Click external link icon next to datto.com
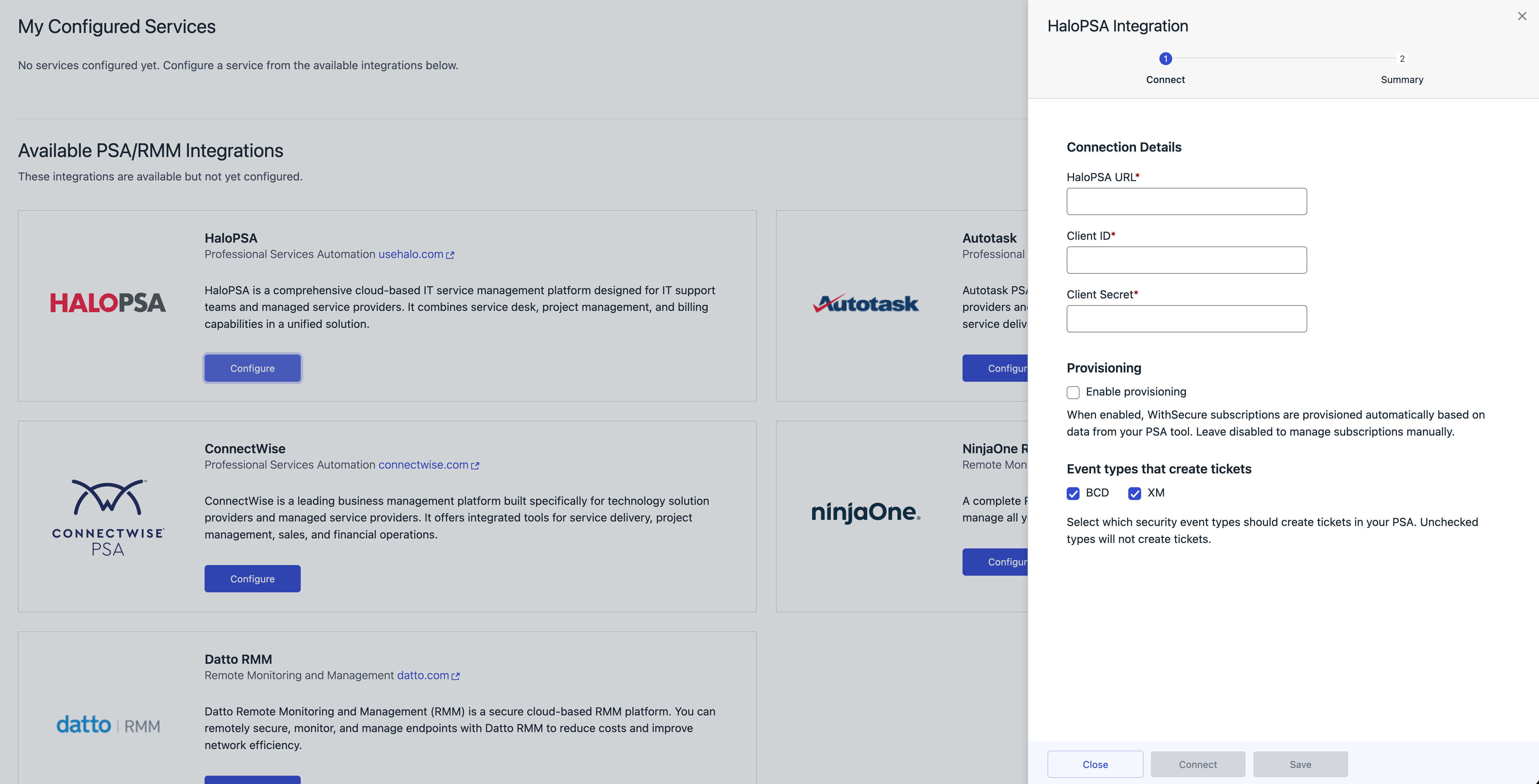This screenshot has width=1539, height=784. (455, 677)
